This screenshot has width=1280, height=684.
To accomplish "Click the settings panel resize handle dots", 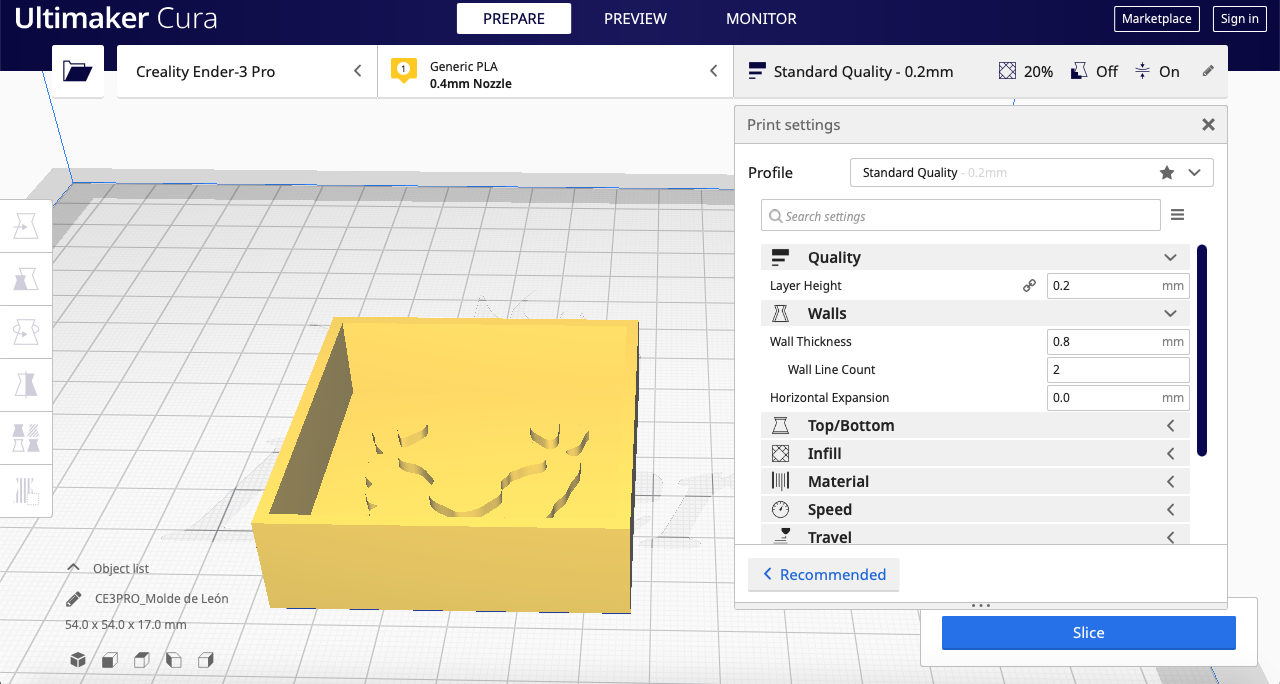I will click(981, 605).
